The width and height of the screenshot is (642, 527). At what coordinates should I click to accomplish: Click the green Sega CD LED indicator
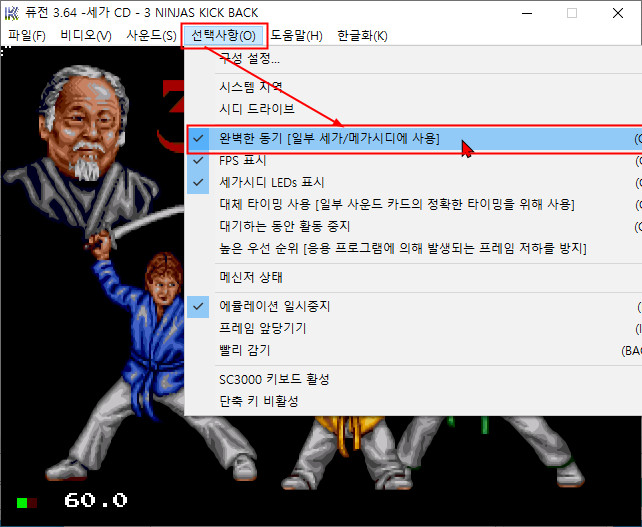point(22,503)
